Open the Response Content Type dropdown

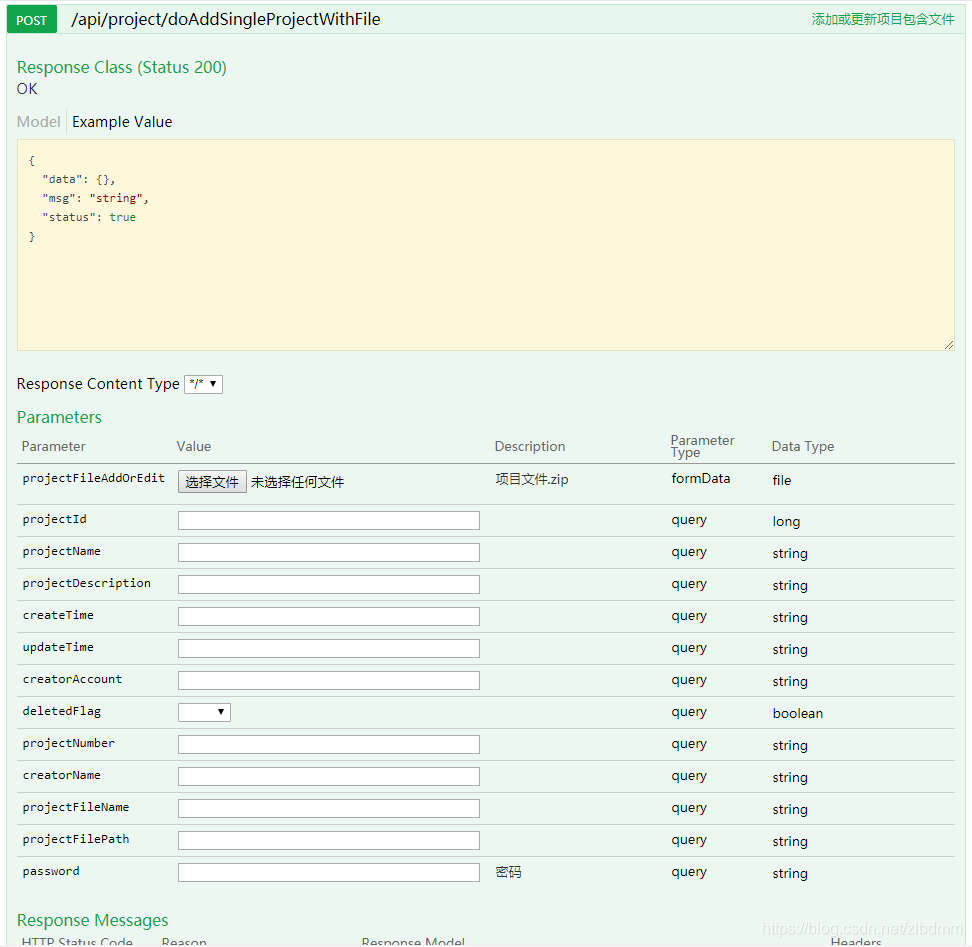(x=203, y=384)
